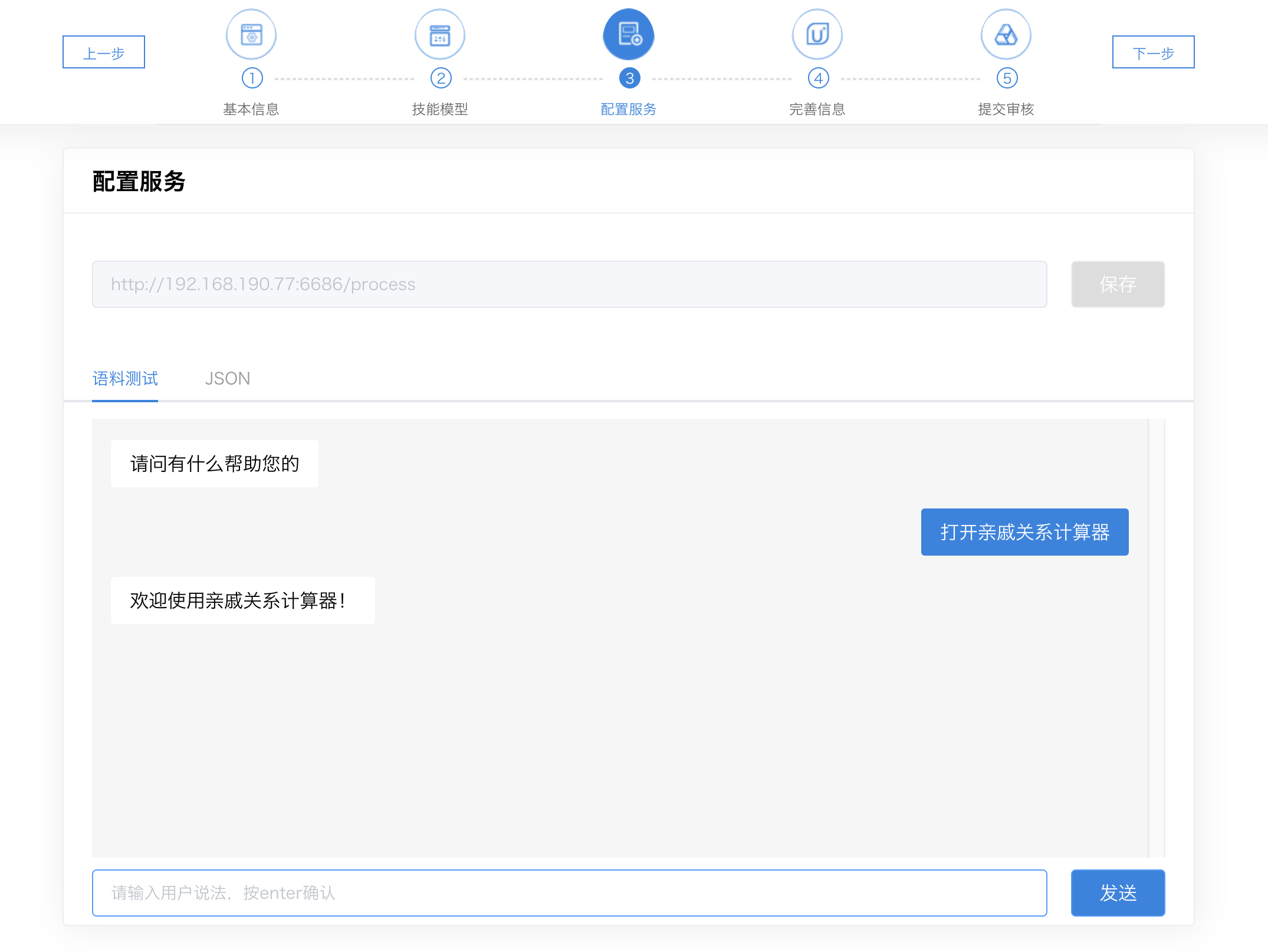Viewport: 1268px width, 952px height.
Task: Click the 技能模型 step icon
Action: (440, 35)
